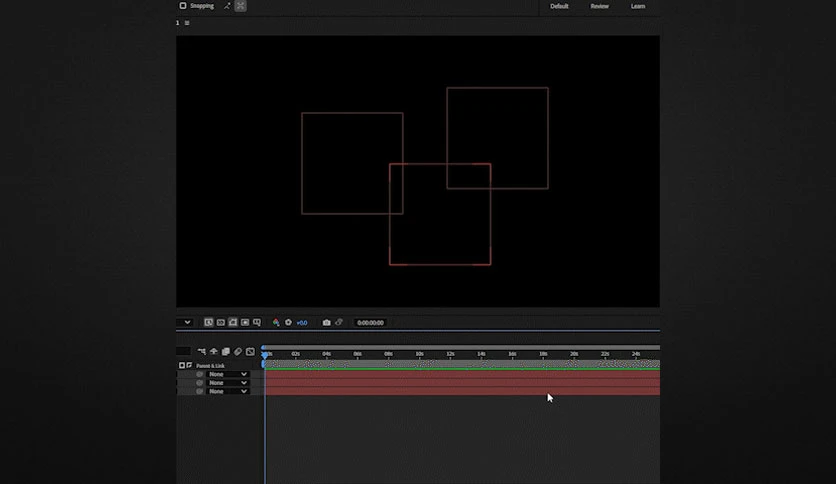This screenshot has height=484, width=836.
Task: Click the grid and guide options icon
Action: [x=257, y=322]
